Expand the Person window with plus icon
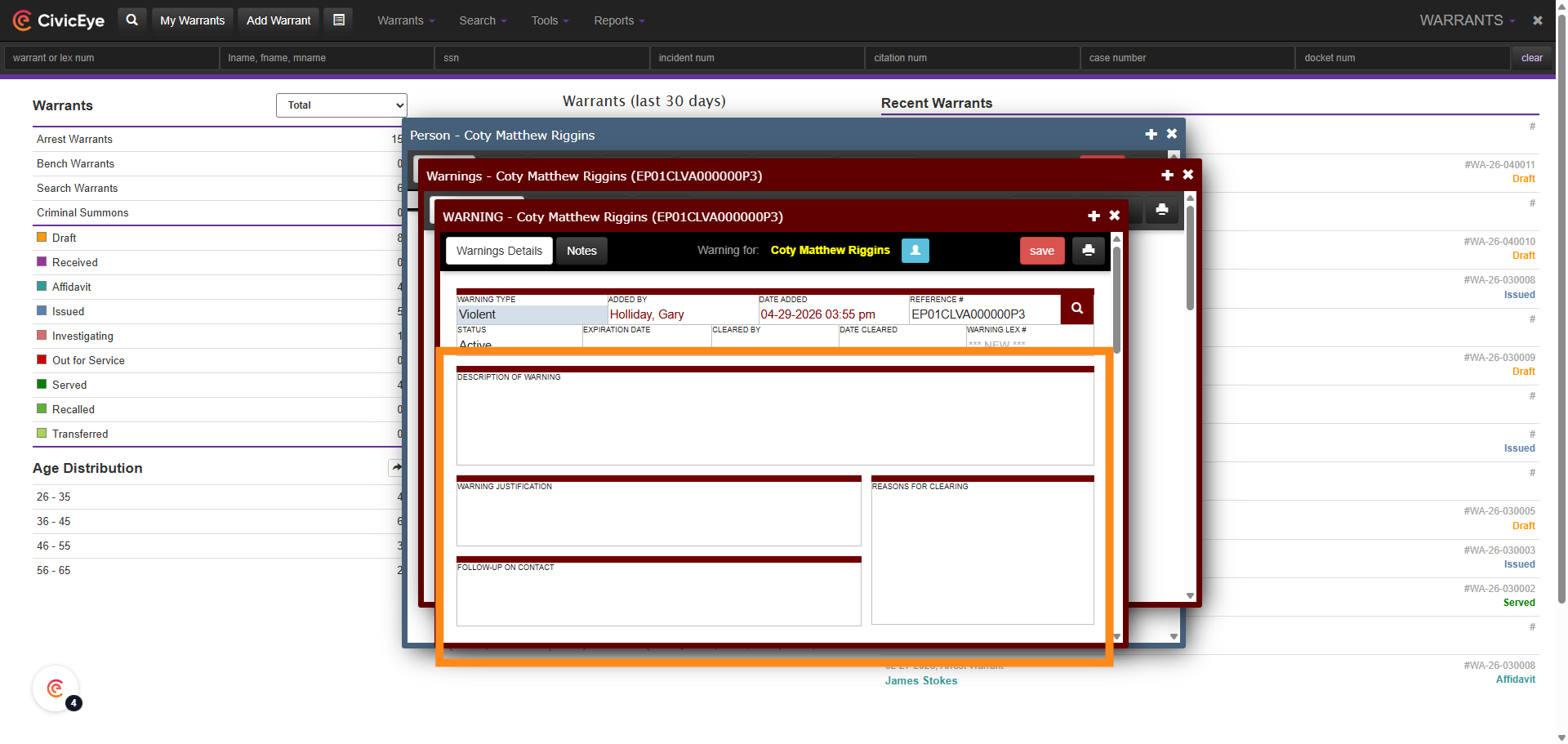This screenshot has width=1568, height=744. (1151, 134)
